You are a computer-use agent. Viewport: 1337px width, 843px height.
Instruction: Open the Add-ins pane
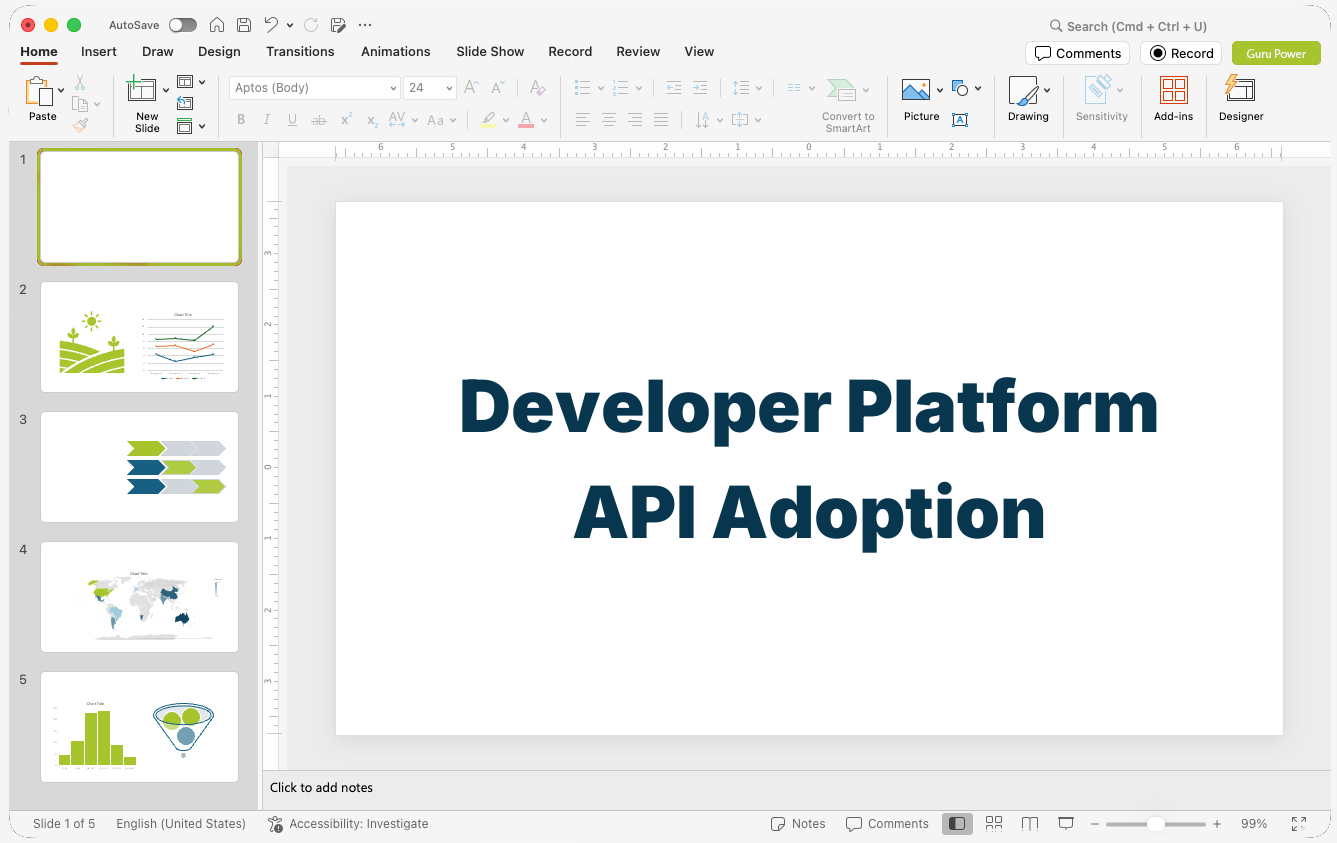[1173, 100]
